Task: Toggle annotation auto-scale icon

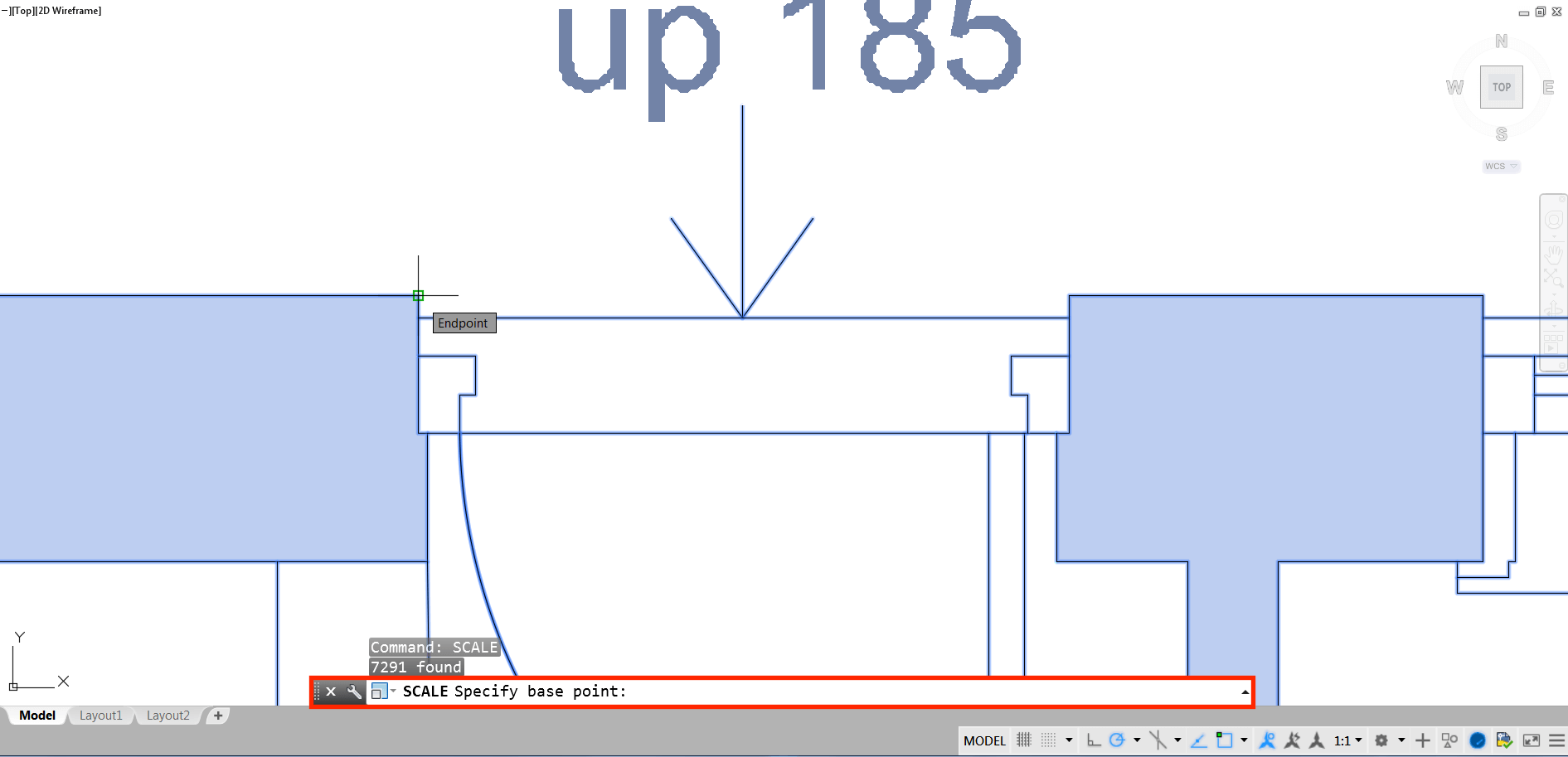Action: 1292,740
